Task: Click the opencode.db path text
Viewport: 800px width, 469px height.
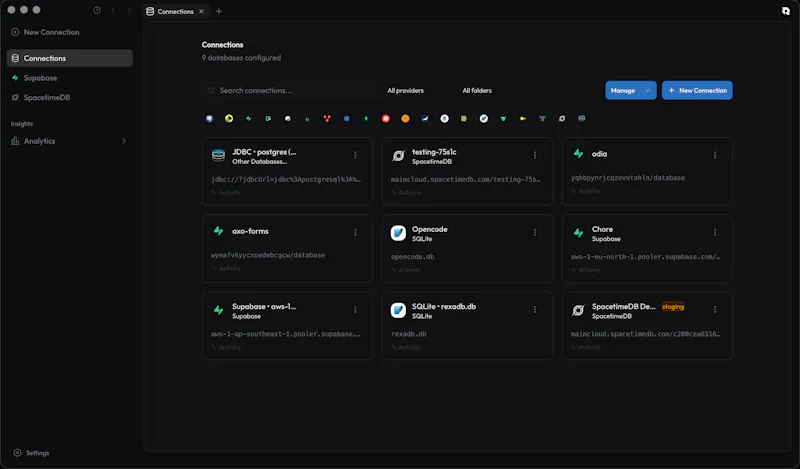Action: tap(412, 257)
